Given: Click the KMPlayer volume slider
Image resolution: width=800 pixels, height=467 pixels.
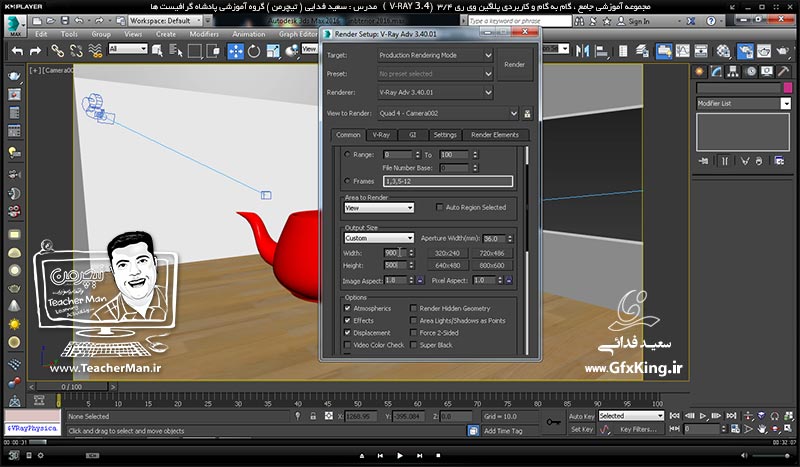Looking at the screenshot, I should tap(771, 455).
